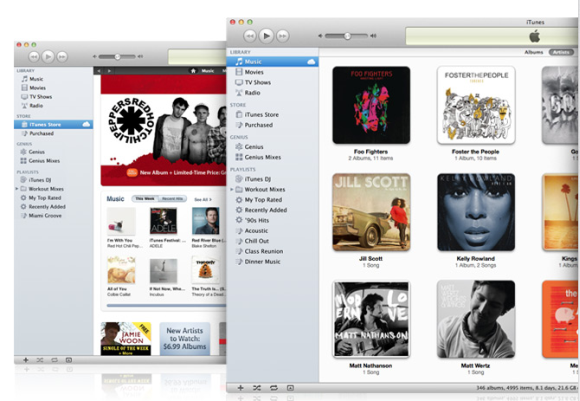Open the See All link in Music section
The image size is (580, 401).
point(203,199)
